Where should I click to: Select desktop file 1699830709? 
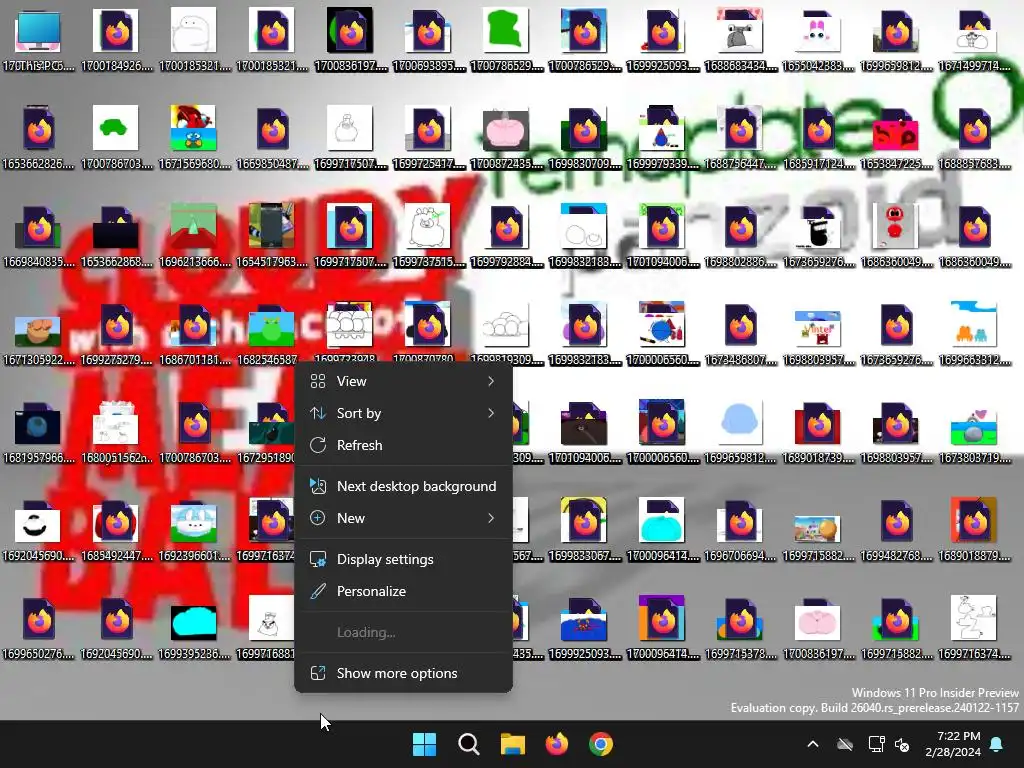[584, 138]
